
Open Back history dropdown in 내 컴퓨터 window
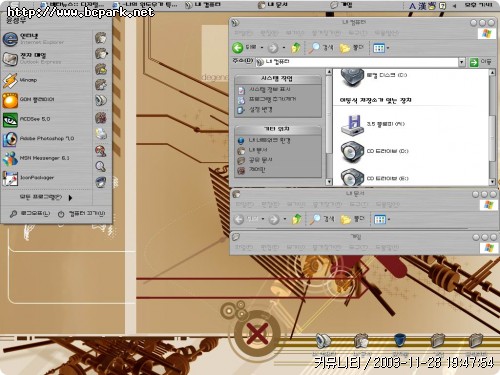click(262, 48)
